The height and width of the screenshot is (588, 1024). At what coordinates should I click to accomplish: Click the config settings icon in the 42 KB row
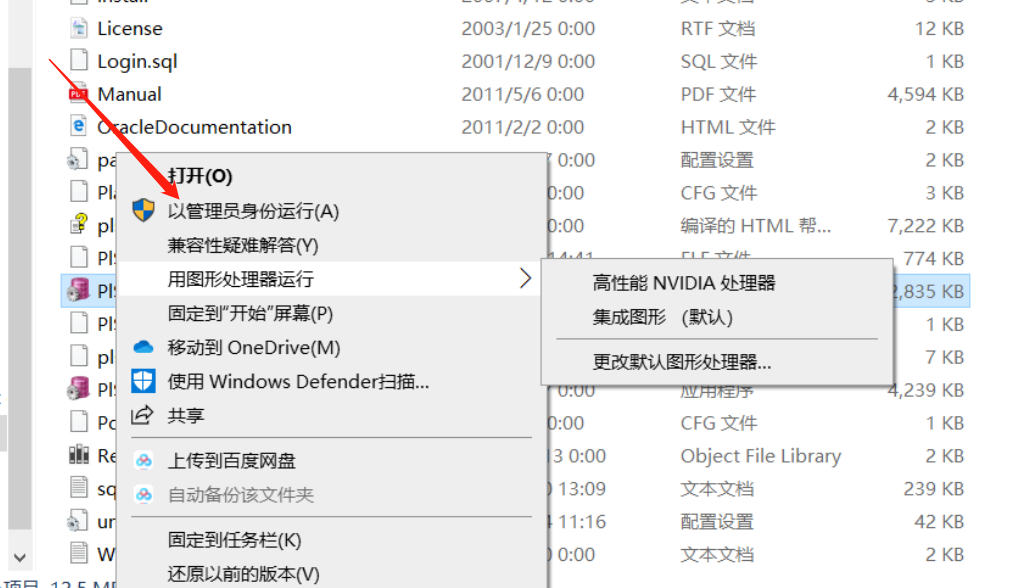77,521
